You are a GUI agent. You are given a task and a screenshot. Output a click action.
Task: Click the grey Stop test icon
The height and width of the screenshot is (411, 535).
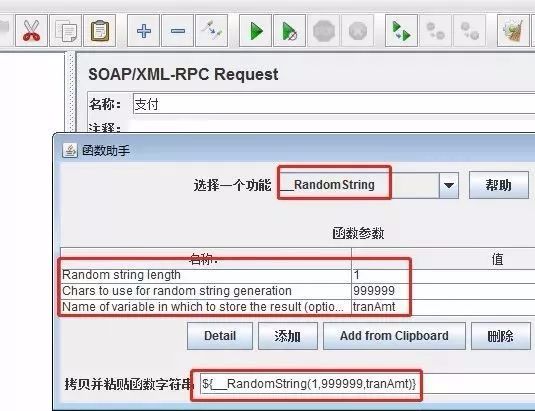tap(323, 31)
